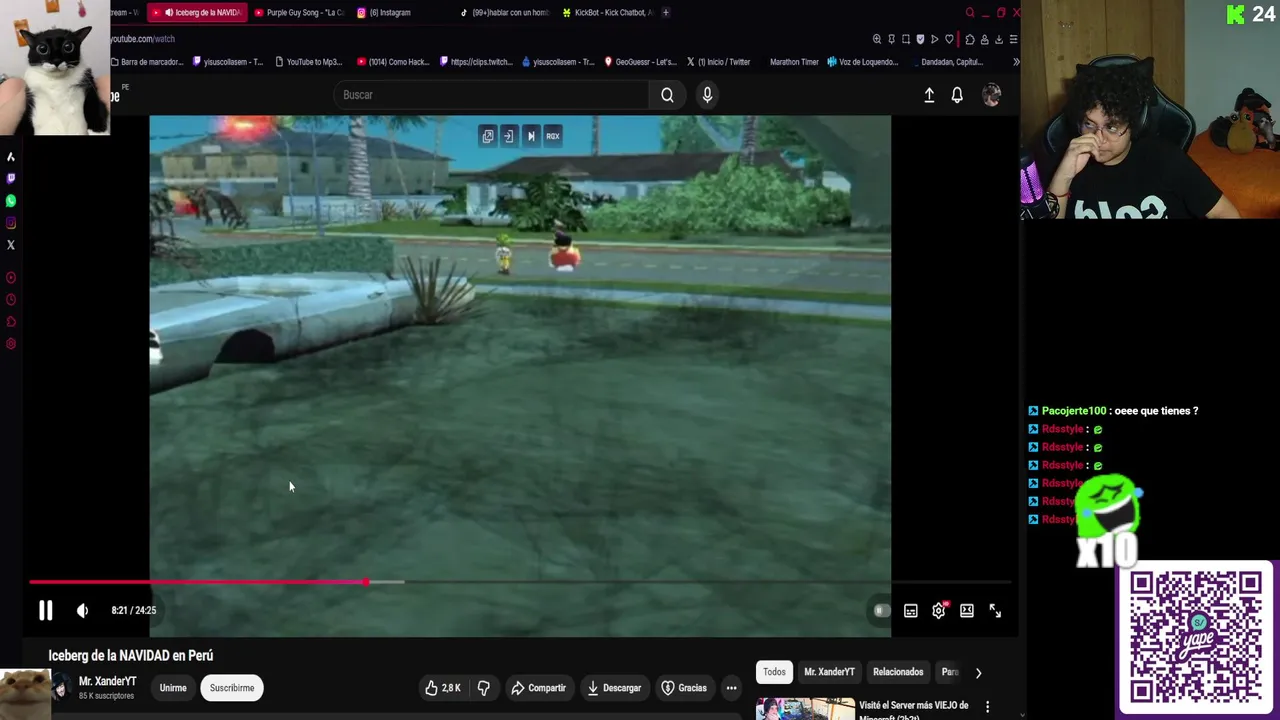Open Instagram icon in browser sidebar

(11, 222)
